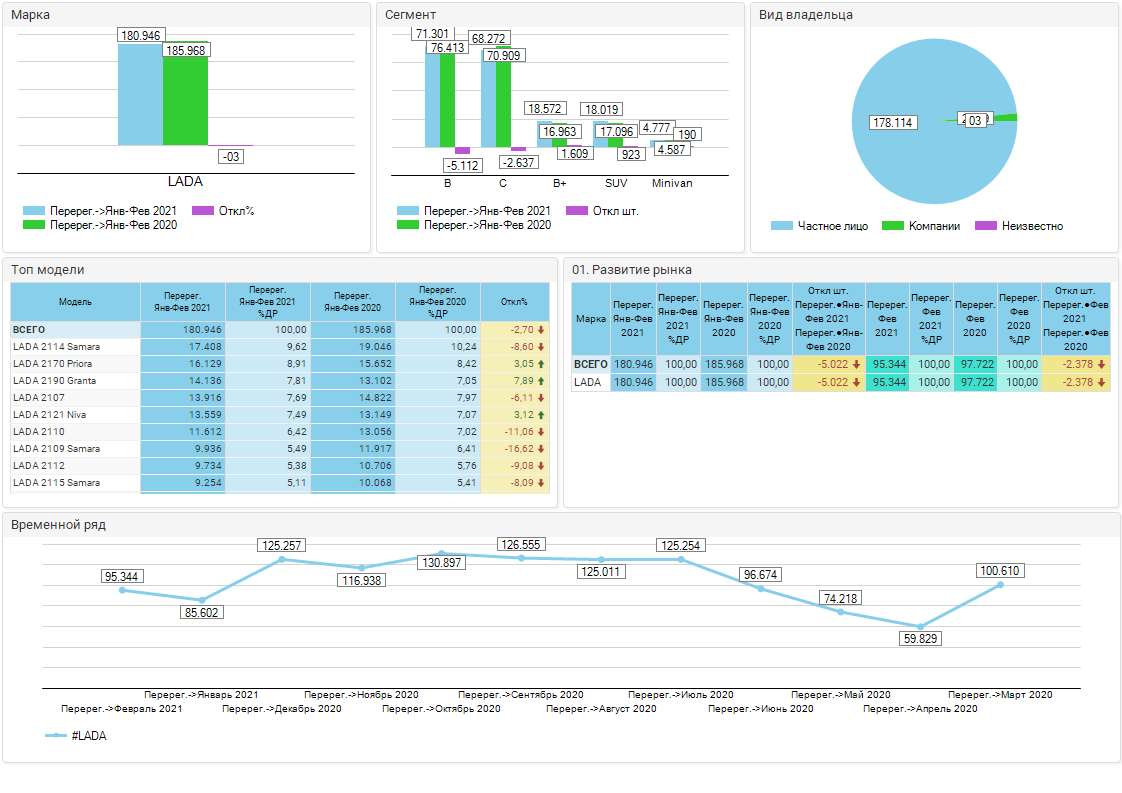The image size is (1122, 793).
Task: Click the large blue pie slice labeled 178.114
Action: 900,160
